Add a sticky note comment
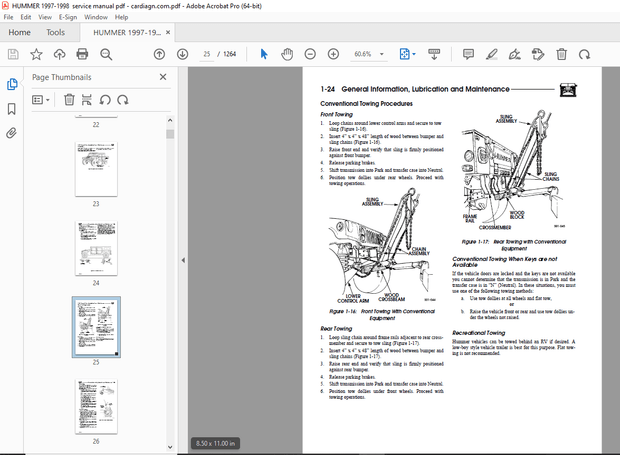Screen dimensions: 620x455 point(468,54)
